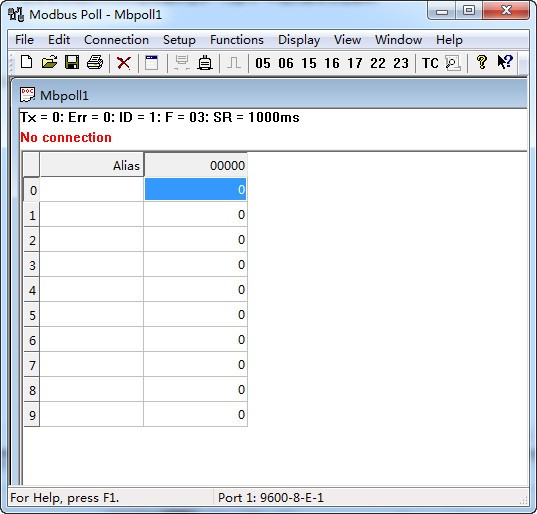The image size is (537, 514).
Task: Click the 00000 column header
Action: click(x=195, y=165)
